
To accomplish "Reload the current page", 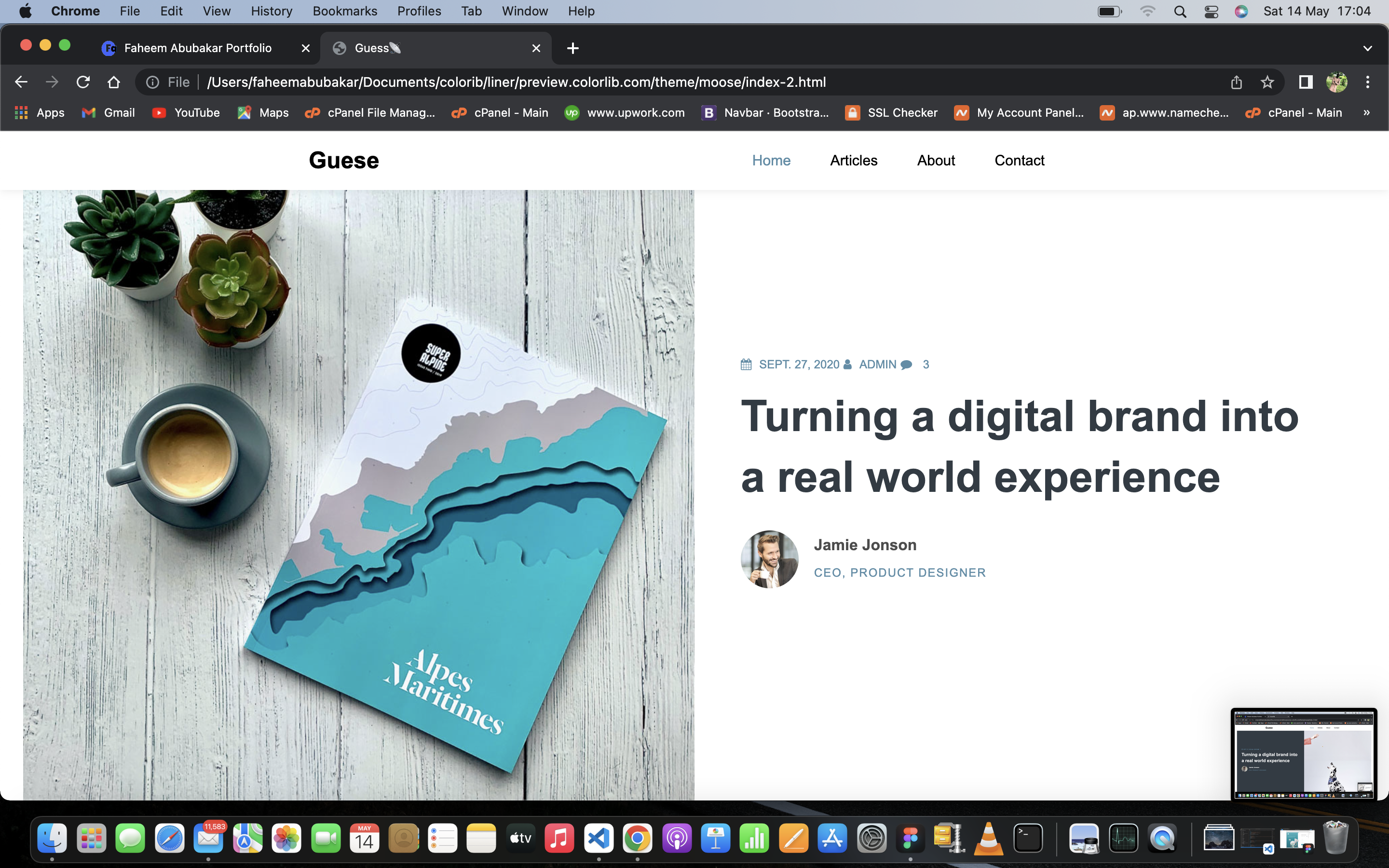I will [x=83, y=82].
